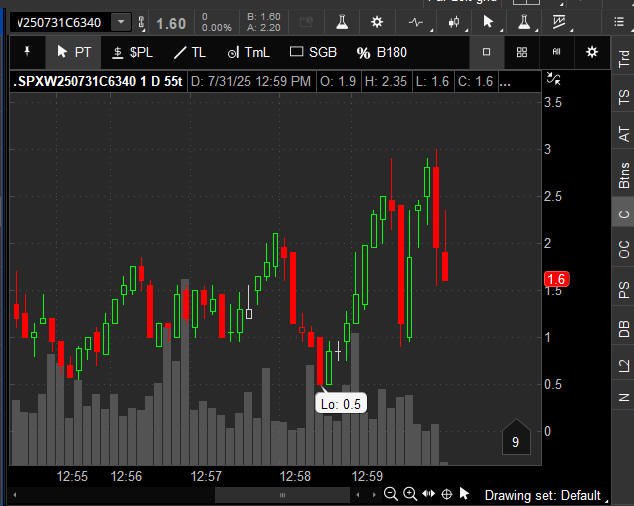Click the flask Studies icon in top toolbar
This screenshot has height=506, width=634.
[342, 22]
